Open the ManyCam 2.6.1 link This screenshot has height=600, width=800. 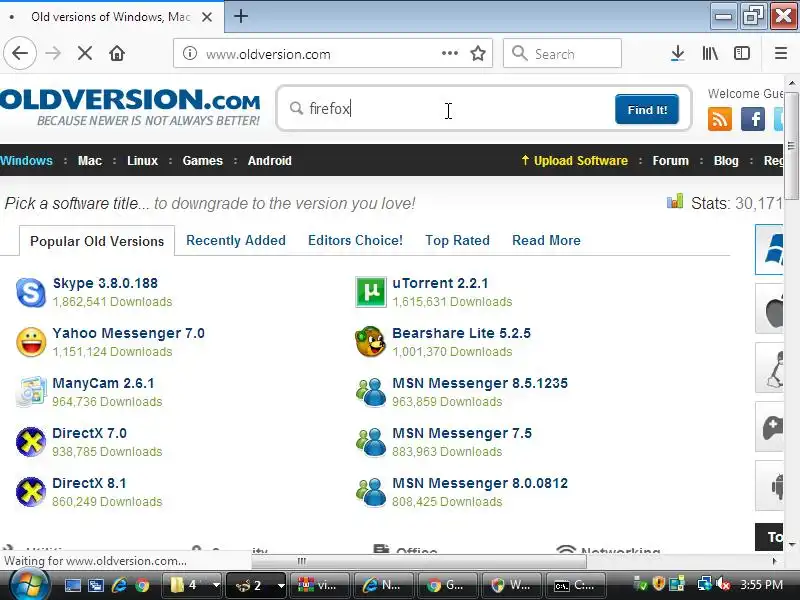103,383
